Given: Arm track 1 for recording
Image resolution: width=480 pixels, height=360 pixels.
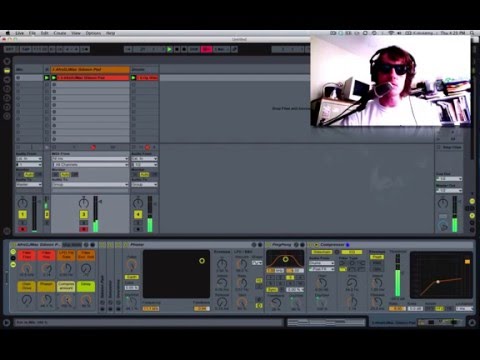Looking at the screenshot, I should click(x=22, y=229).
